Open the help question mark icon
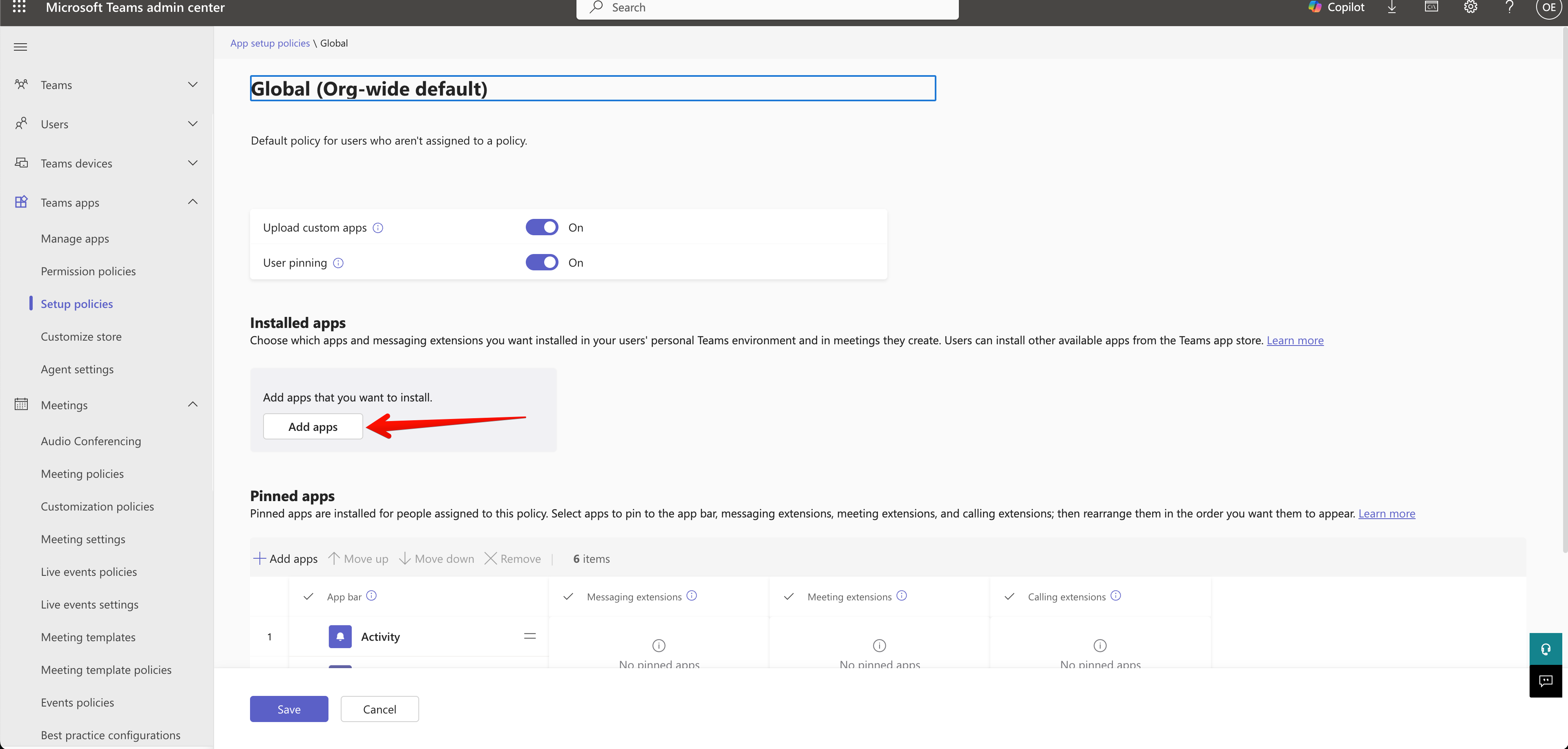The width and height of the screenshot is (1568, 749). tap(1510, 7)
